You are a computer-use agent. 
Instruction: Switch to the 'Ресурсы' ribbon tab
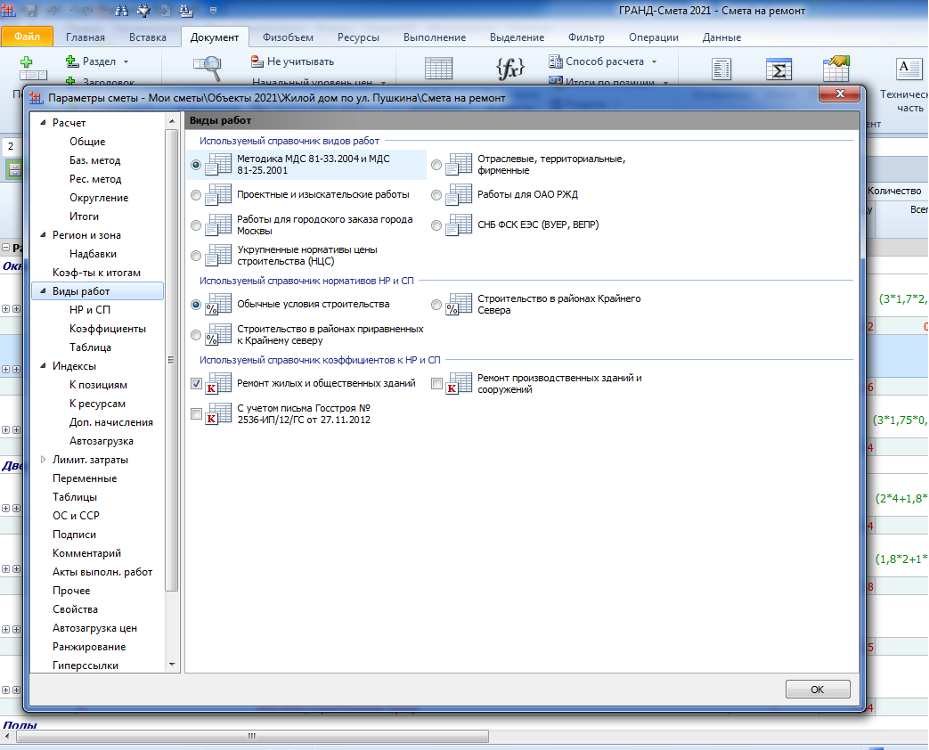[358, 37]
